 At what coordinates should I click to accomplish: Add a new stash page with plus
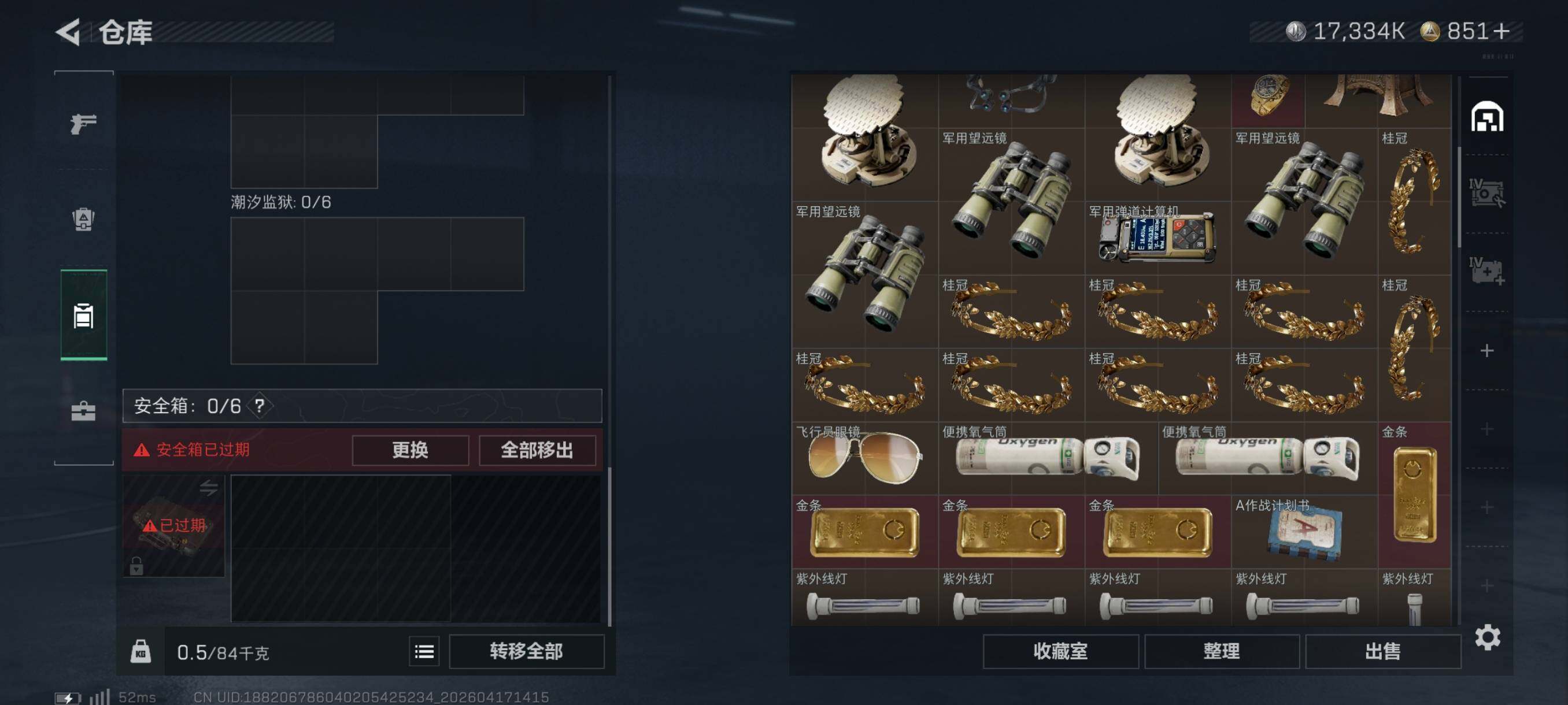(1487, 351)
